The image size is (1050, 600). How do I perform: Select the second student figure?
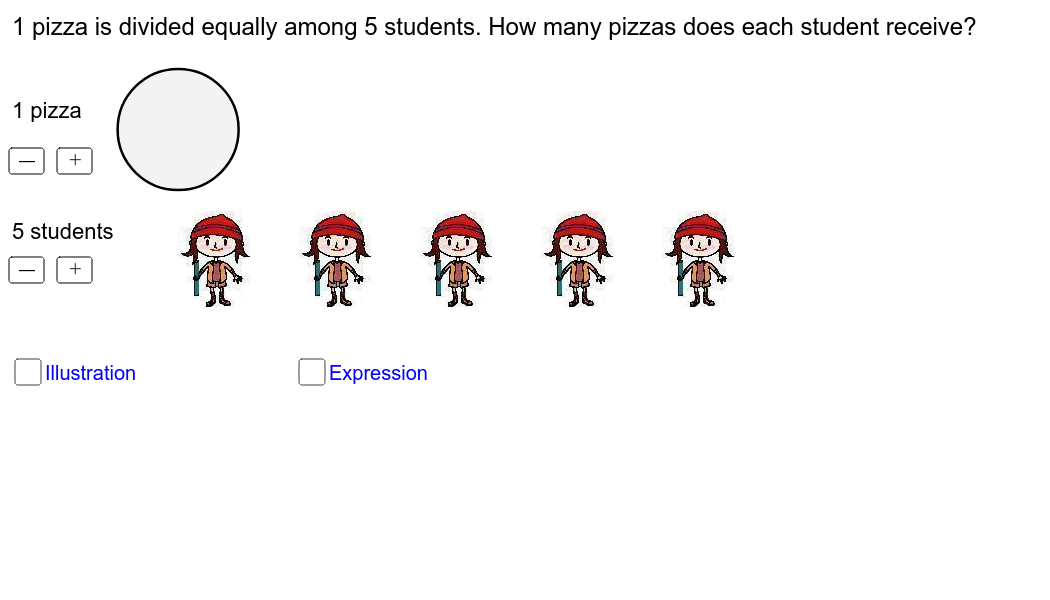point(336,260)
